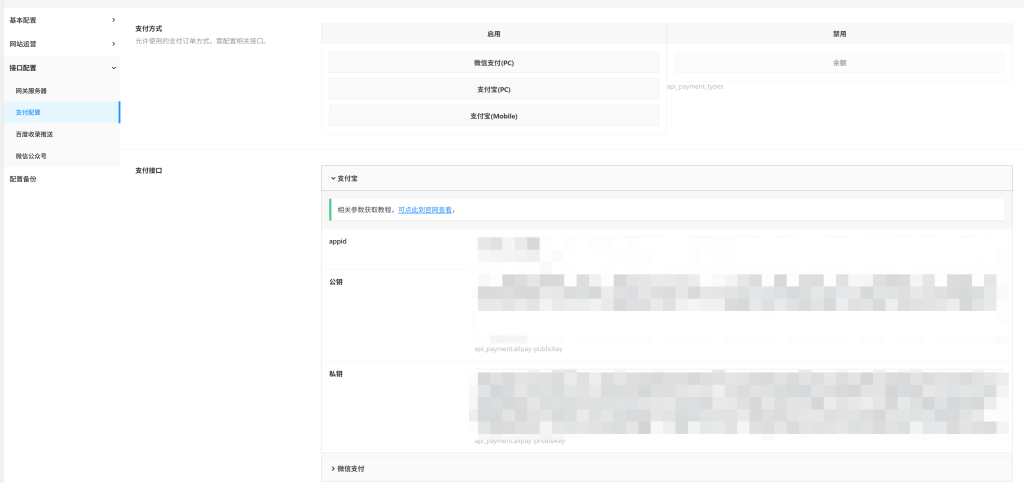1024x483 pixels.
Task: Click the 禁用 column header
Action: pyautogui.click(x=839, y=34)
